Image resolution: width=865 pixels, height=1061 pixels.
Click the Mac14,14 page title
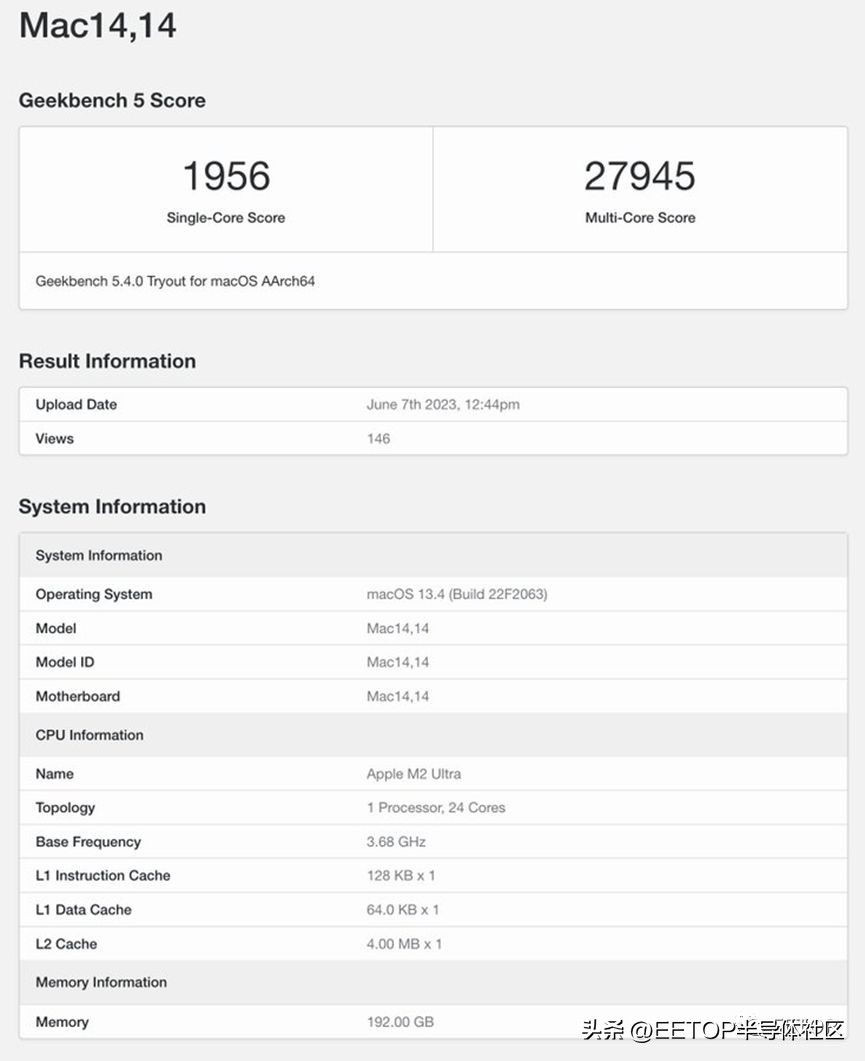(x=98, y=26)
